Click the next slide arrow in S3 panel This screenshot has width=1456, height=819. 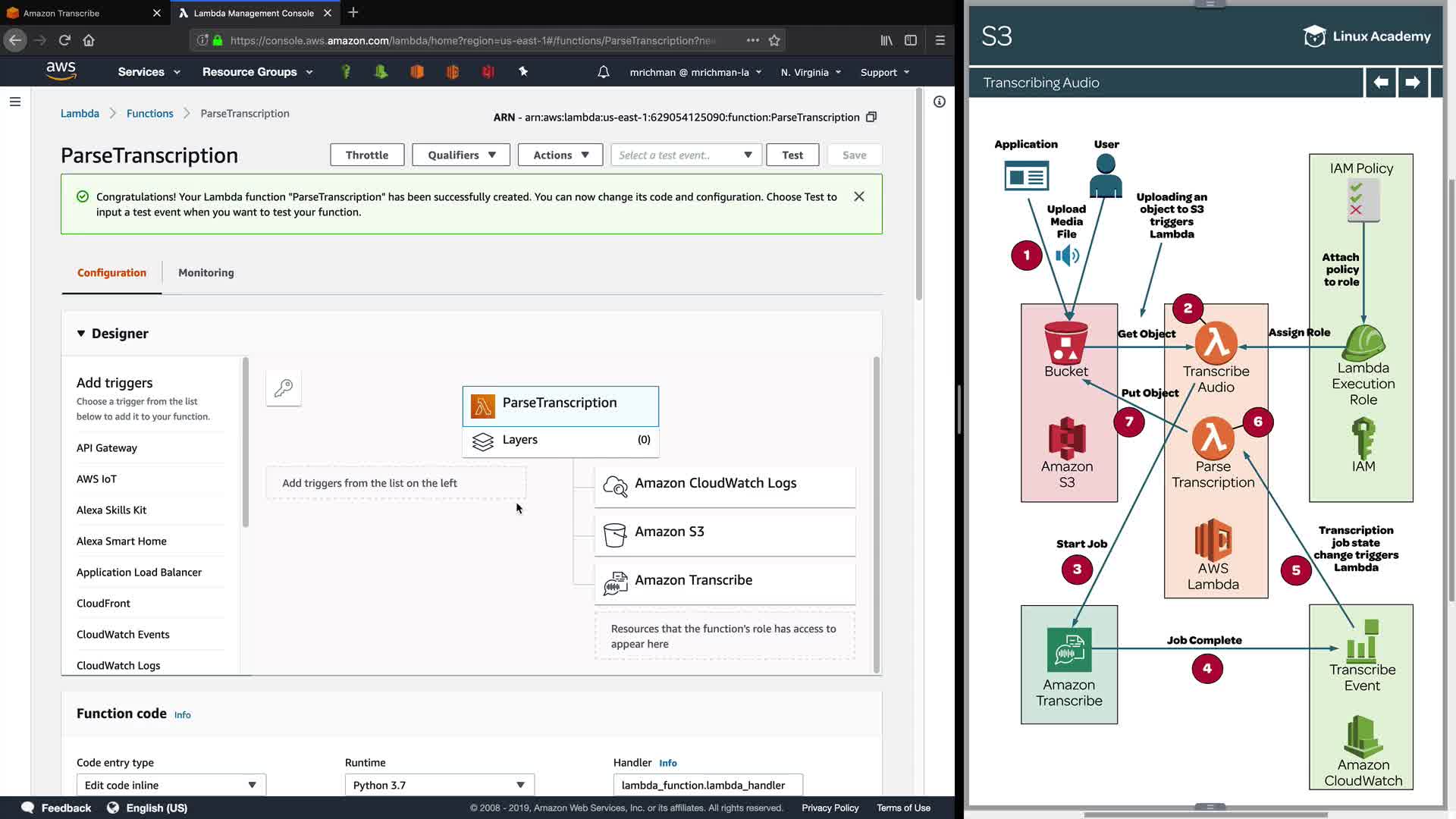pyautogui.click(x=1412, y=83)
